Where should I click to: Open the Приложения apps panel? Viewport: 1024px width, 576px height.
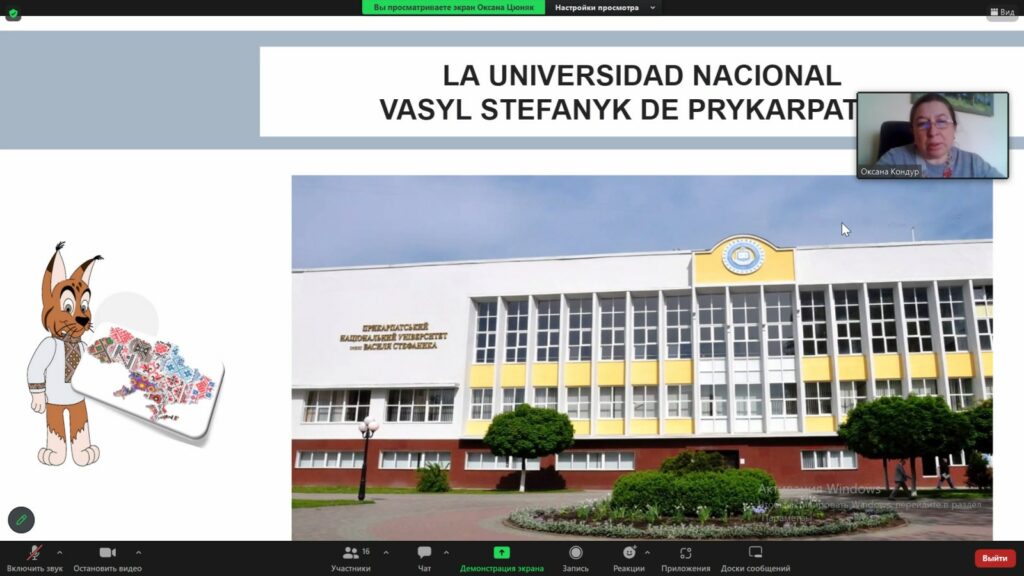[685, 553]
